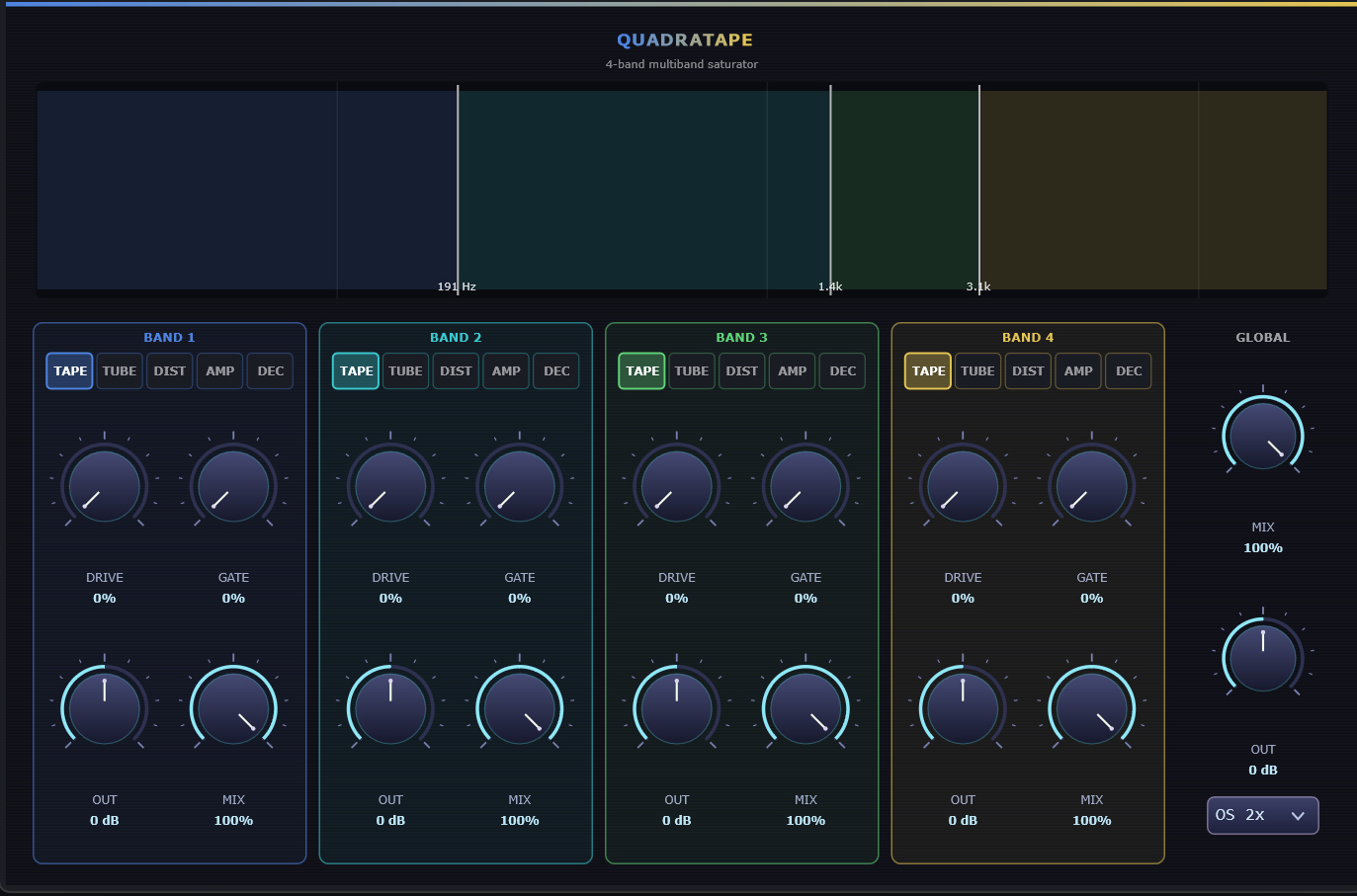Click the Band 1 MIX knob
Image resolution: width=1357 pixels, height=896 pixels.
pyautogui.click(x=233, y=708)
